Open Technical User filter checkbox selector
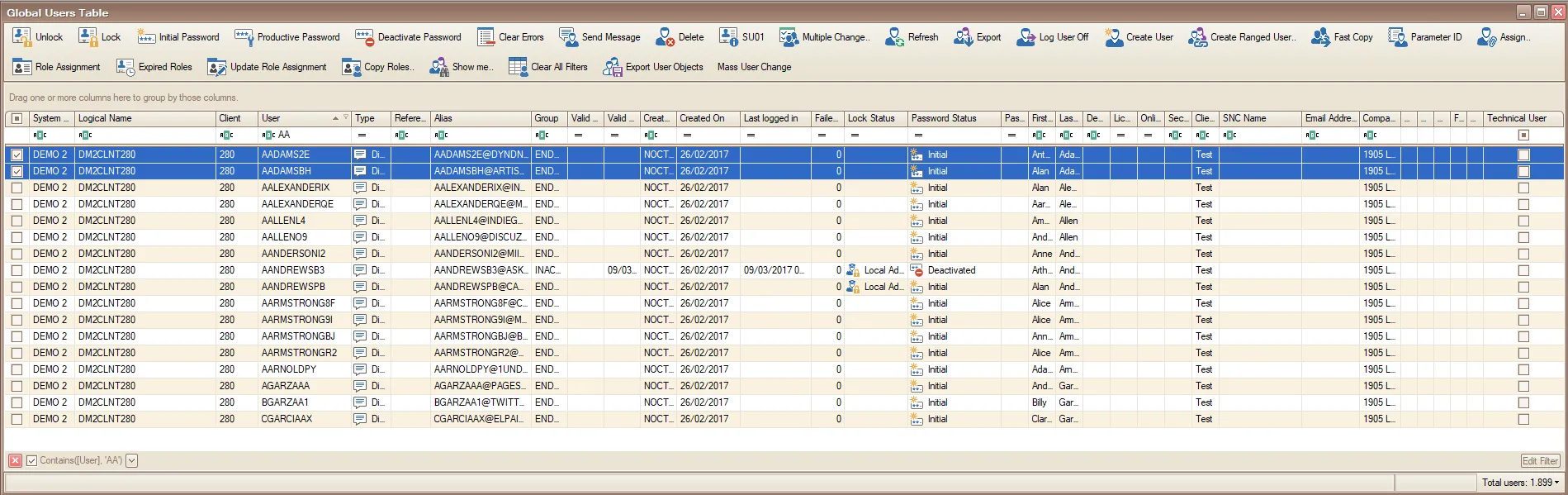 (x=1523, y=135)
